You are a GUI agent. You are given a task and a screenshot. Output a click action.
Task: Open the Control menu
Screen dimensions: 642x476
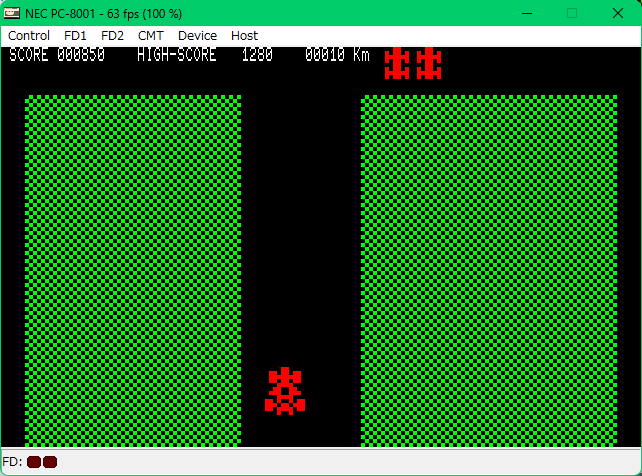(29, 35)
